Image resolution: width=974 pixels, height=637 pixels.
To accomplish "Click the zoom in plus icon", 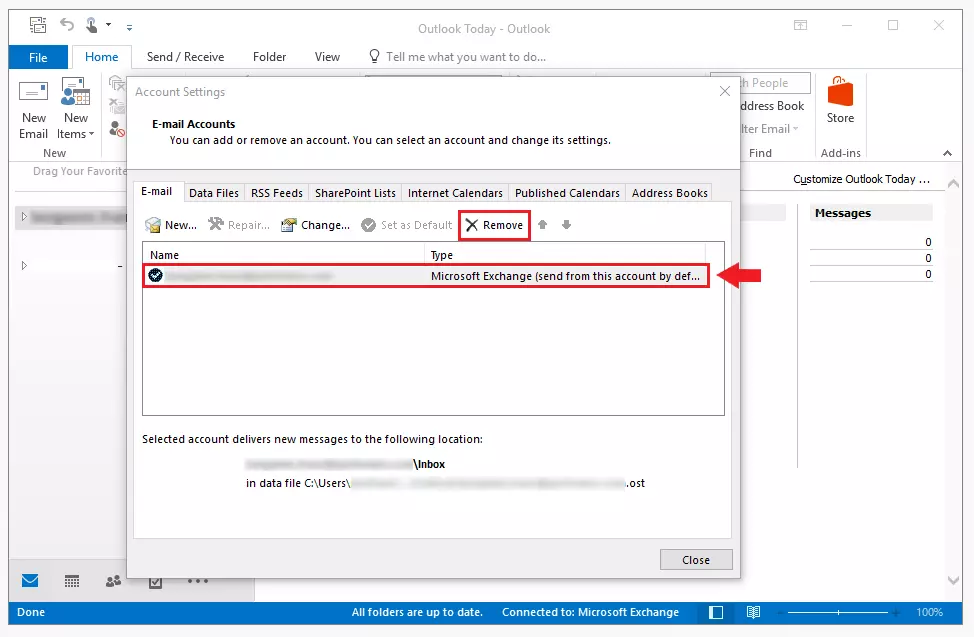I will coord(896,613).
